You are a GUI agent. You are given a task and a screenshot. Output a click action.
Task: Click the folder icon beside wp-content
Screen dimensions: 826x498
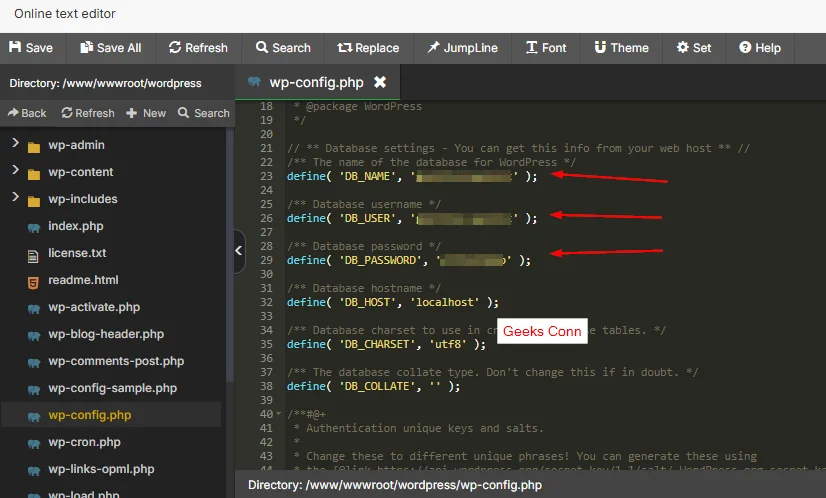(x=34, y=174)
